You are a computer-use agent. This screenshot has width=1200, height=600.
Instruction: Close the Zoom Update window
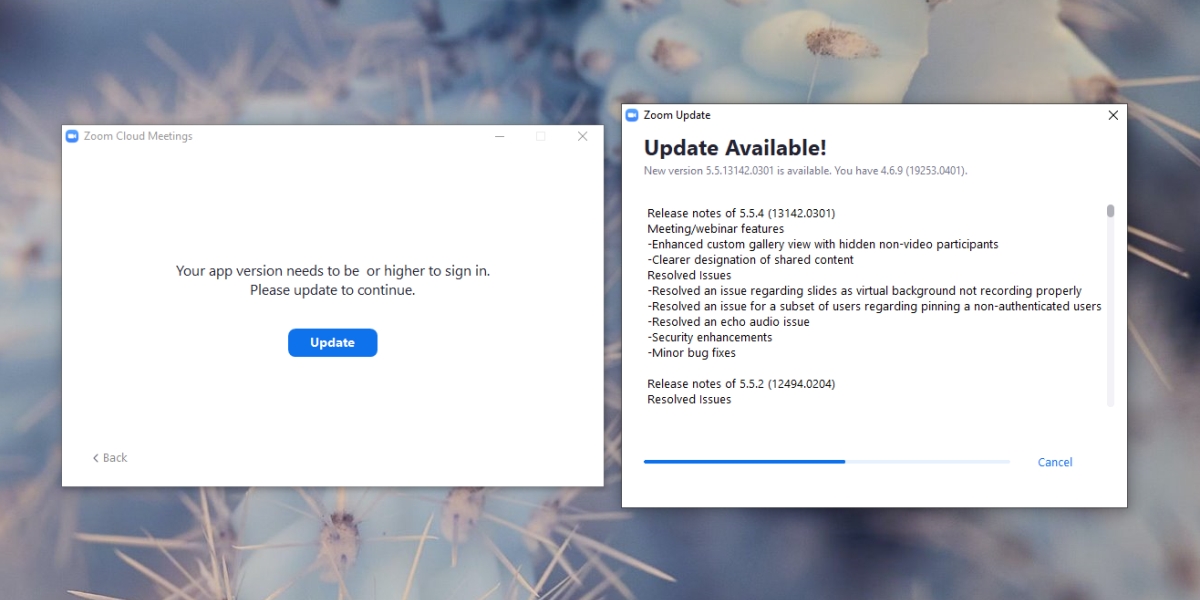(1113, 115)
